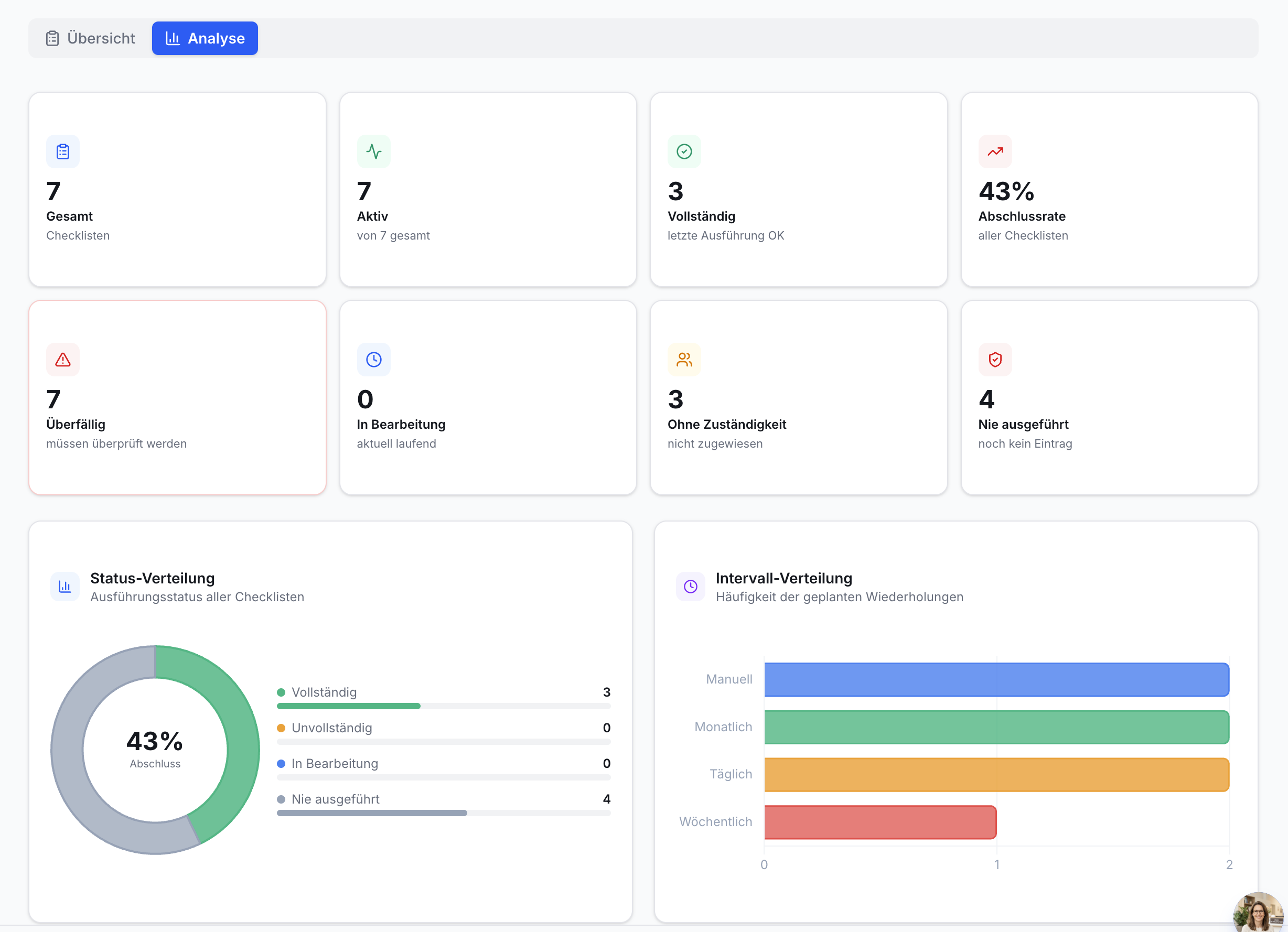Click the clipboard icon in Übersicht tab
1288x932 pixels.
52,39
